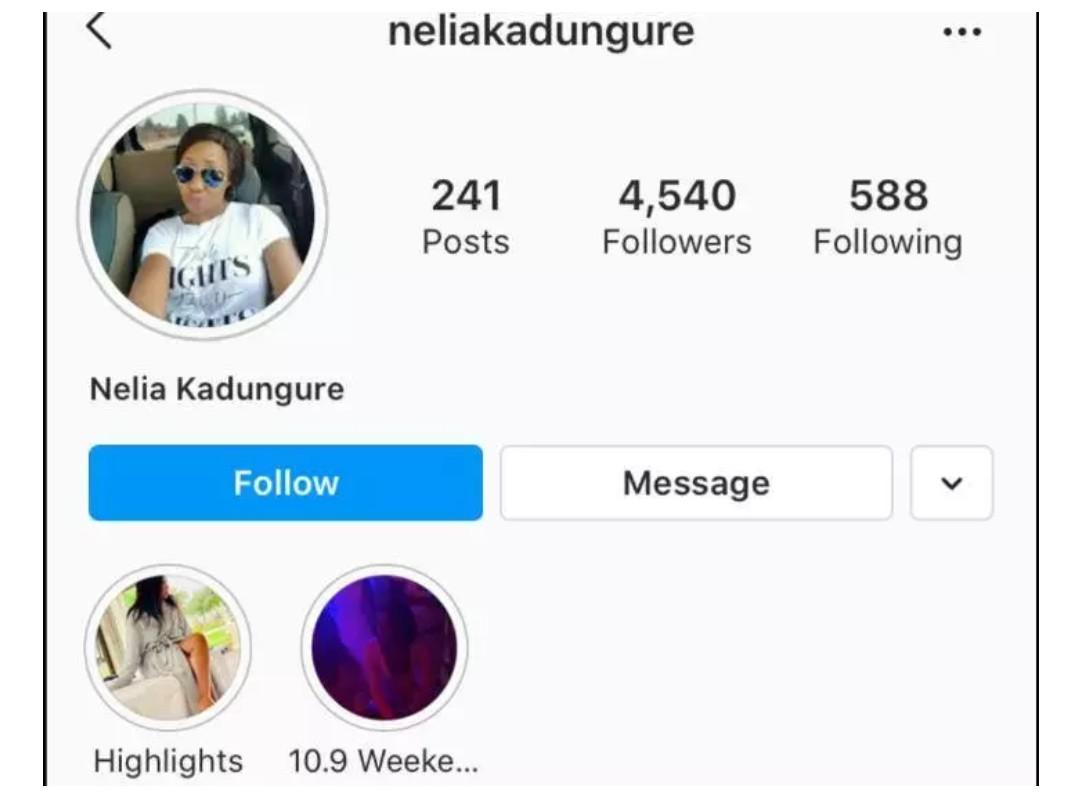This screenshot has height=806, width=1080.
Task: Tap the sunglasses in the profile photo
Action: tap(199, 175)
